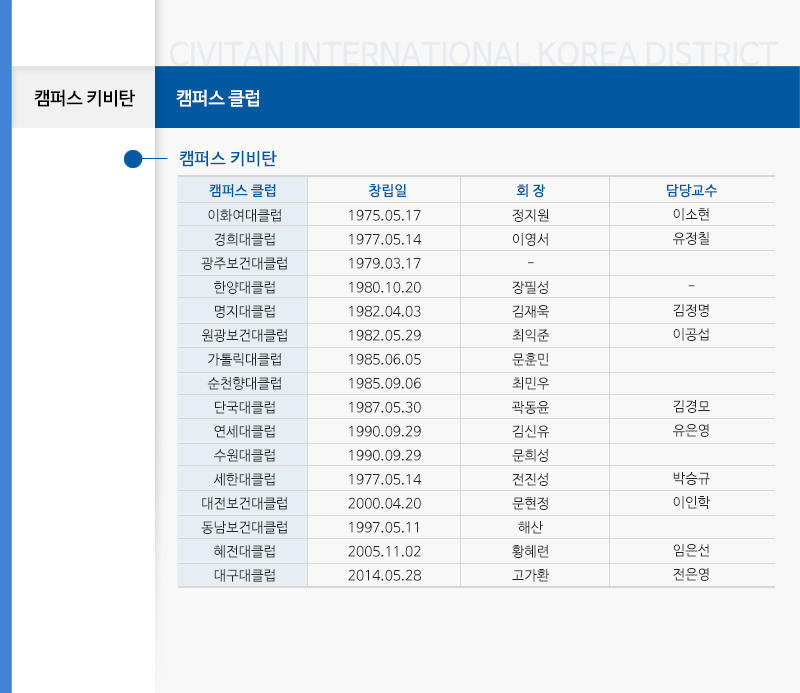The height and width of the screenshot is (693, 800).
Task: Select the president name 문희성
Action: tap(531, 455)
